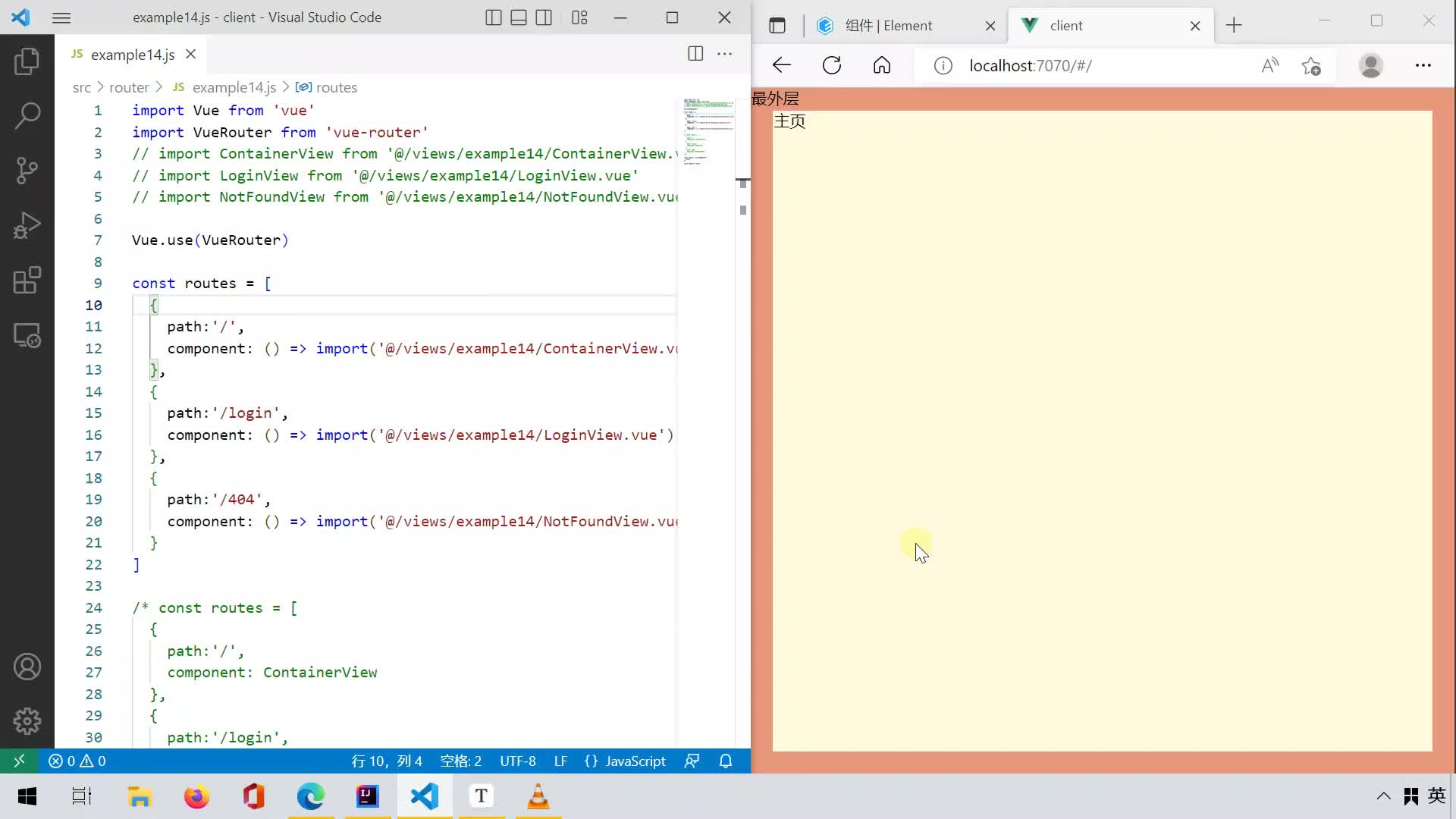
Task: Close the client browser tab
Action: [x=1195, y=26]
